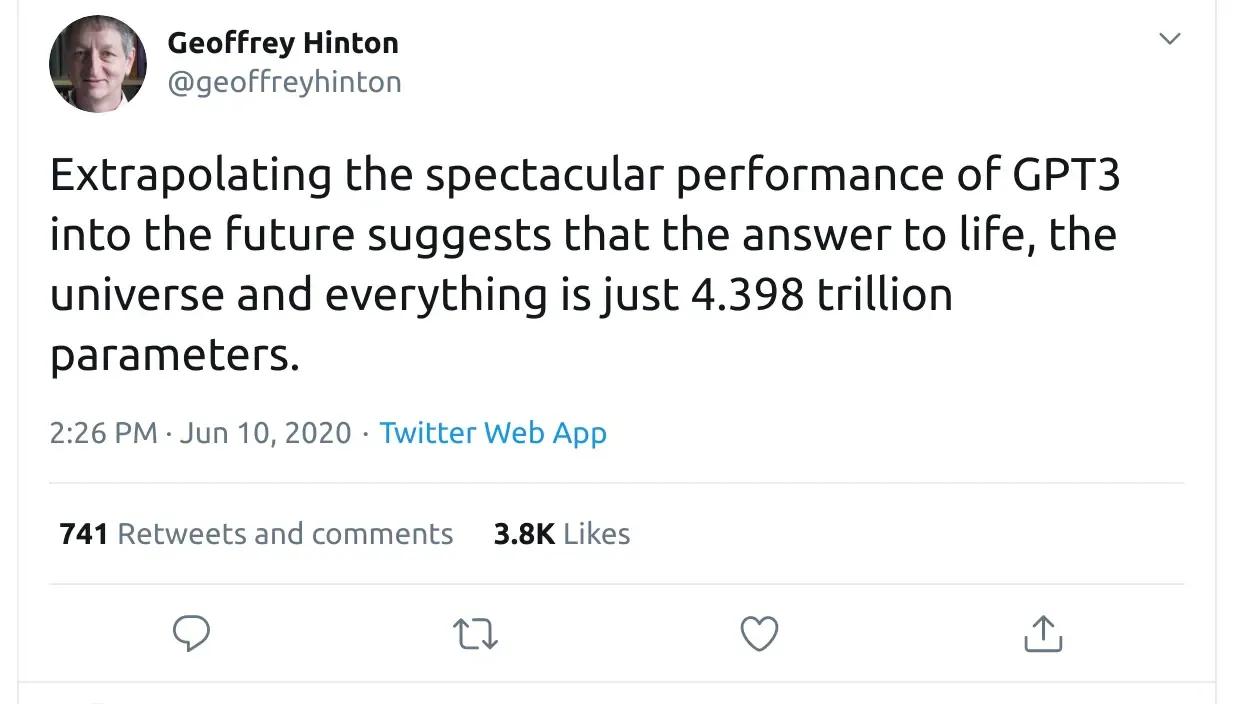Image resolution: width=1238 pixels, height=704 pixels.
Task: Open Geoffrey Hinton's profile photo
Action: 98,64
